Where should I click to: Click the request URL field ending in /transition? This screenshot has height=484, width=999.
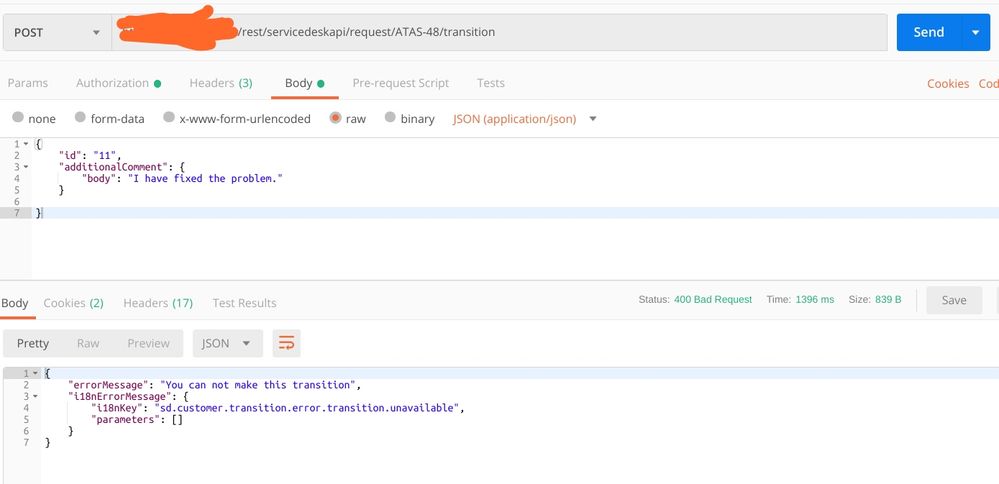click(499, 32)
